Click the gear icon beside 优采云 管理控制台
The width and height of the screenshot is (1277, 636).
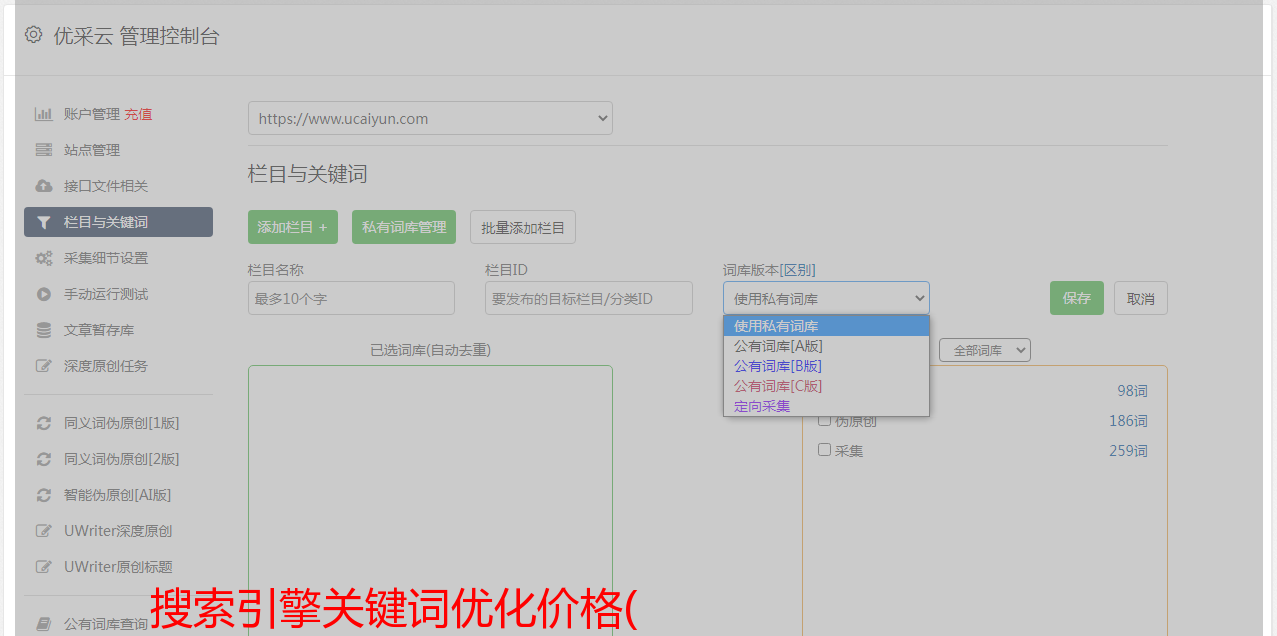[x=34, y=35]
